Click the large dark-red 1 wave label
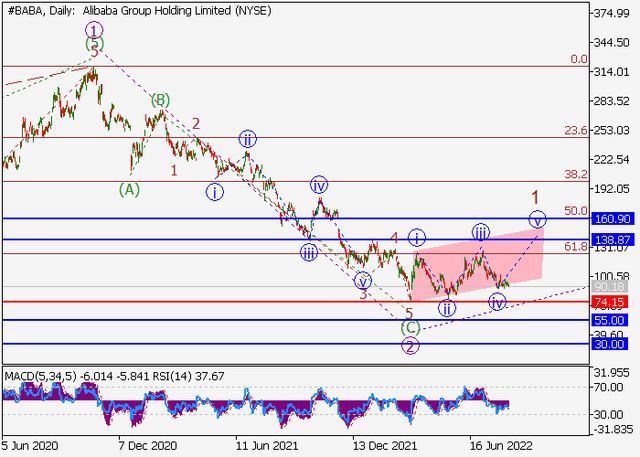640x457 pixels. (x=535, y=197)
